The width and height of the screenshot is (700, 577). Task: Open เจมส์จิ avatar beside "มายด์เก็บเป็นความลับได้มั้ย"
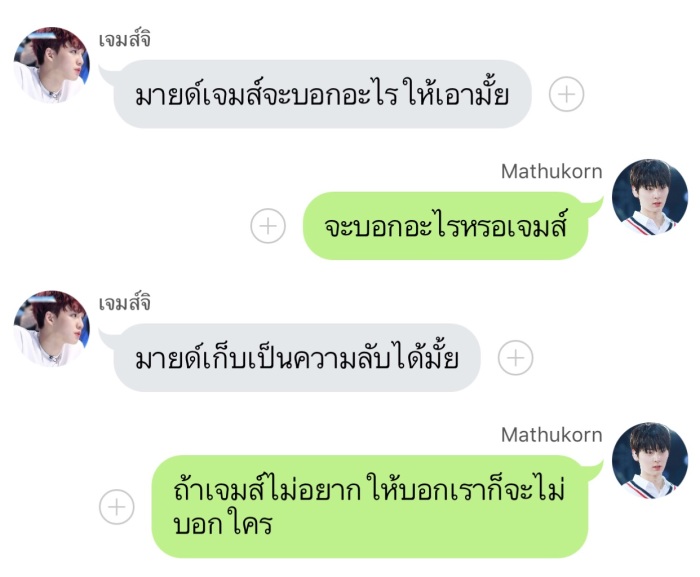pos(51,329)
